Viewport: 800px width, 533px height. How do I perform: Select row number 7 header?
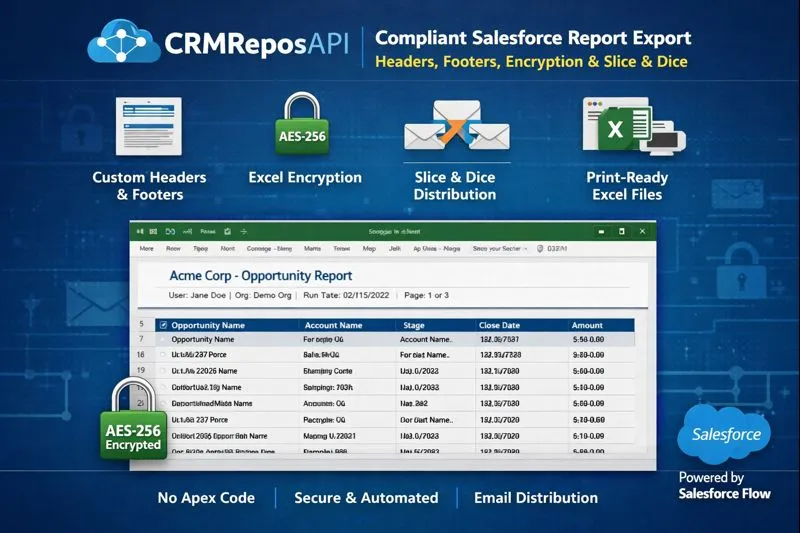point(141,339)
